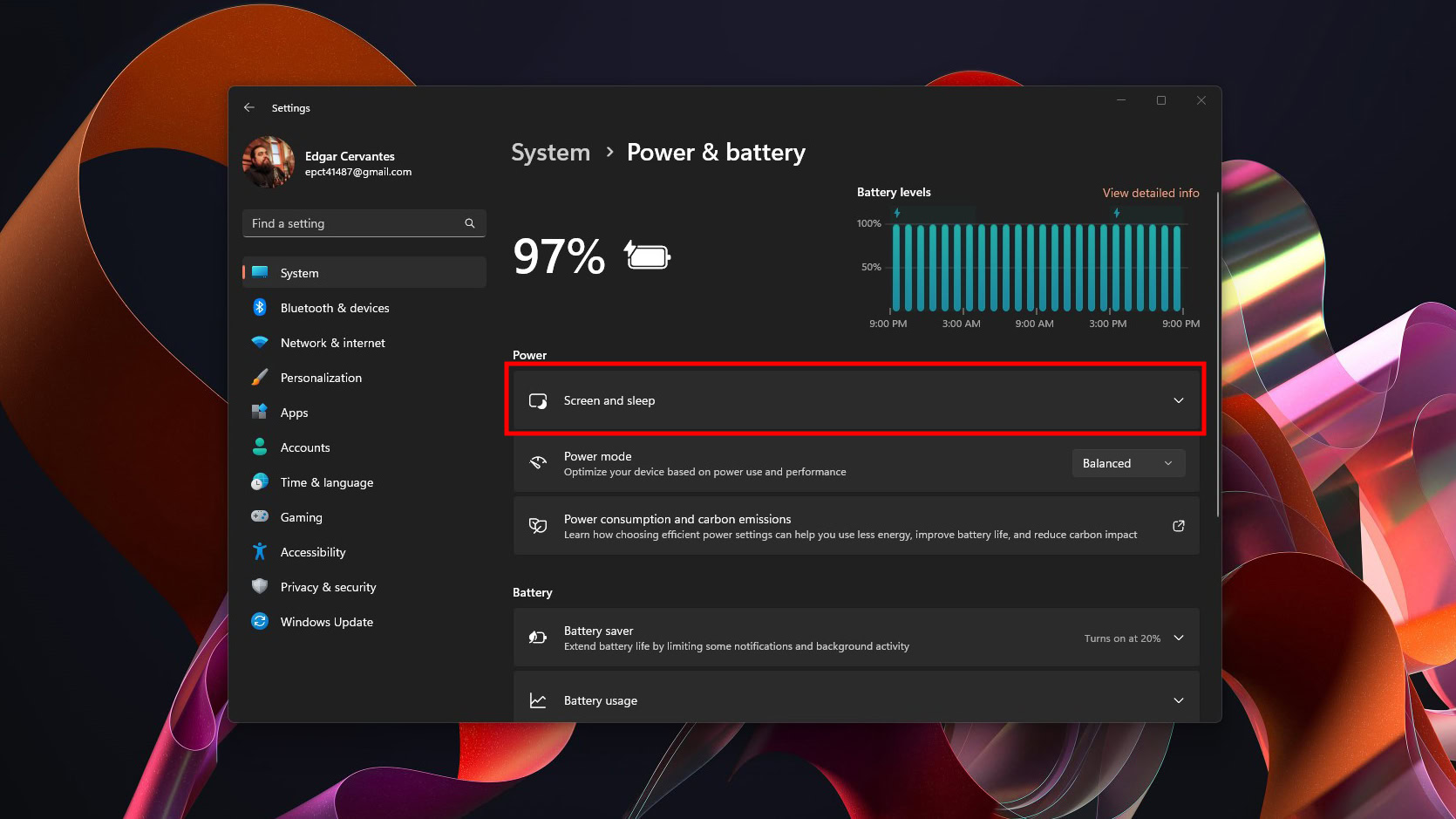Viewport: 1456px width, 819px height.
Task: Click the Wi-Fi network icon
Action: (260, 342)
